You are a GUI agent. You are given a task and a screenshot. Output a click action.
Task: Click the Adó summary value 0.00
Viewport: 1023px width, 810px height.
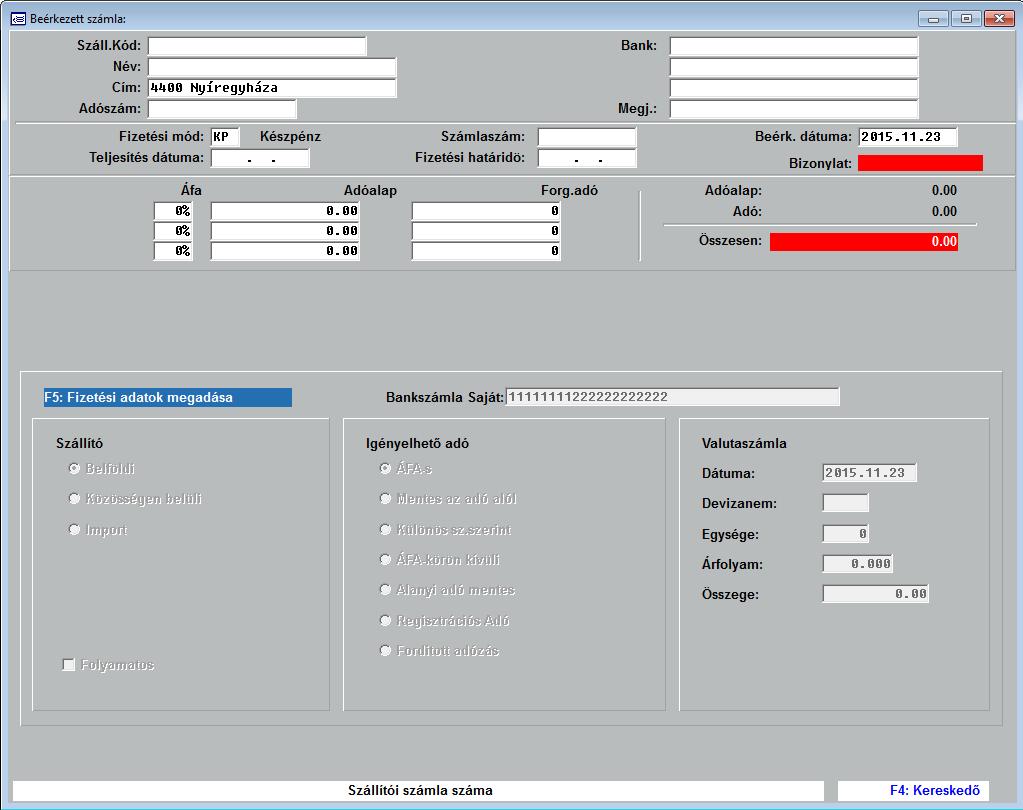point(944,211)
